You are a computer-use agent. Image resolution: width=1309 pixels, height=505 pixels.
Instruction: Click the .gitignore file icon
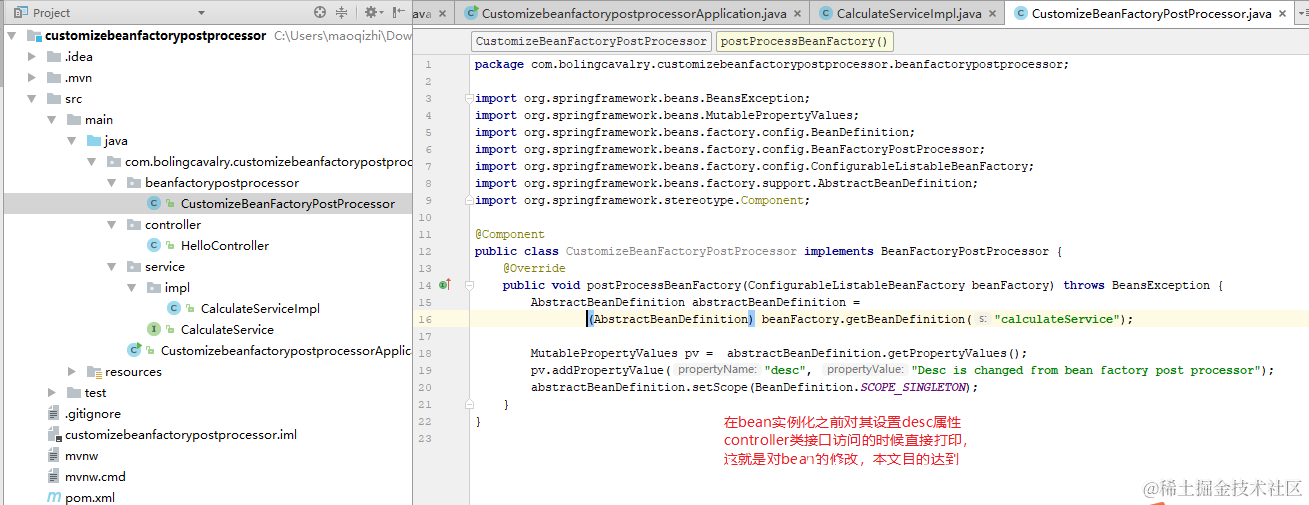tap(54, 413)
